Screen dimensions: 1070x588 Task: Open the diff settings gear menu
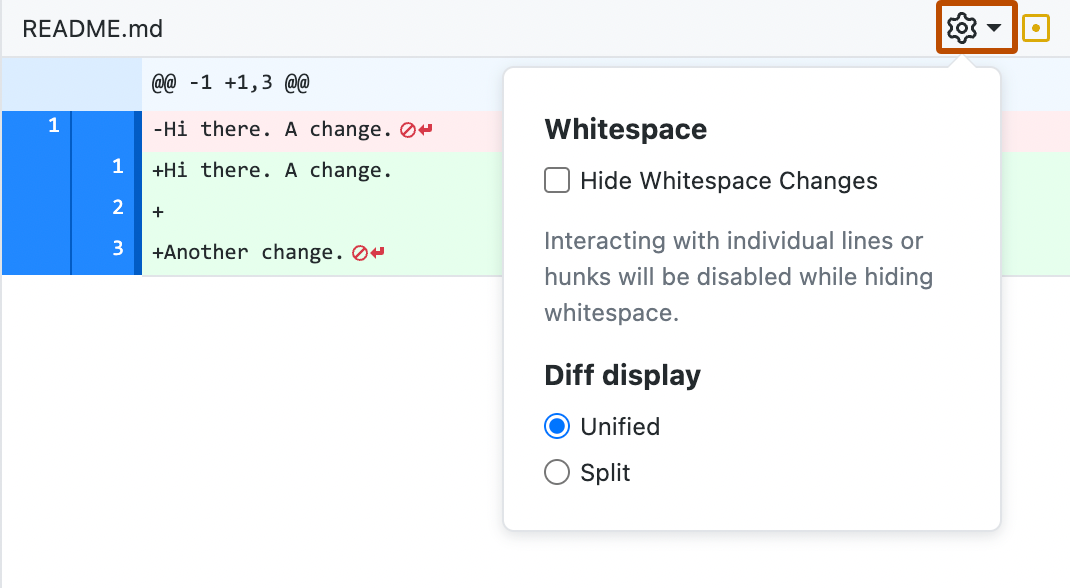tap(976, 28)
